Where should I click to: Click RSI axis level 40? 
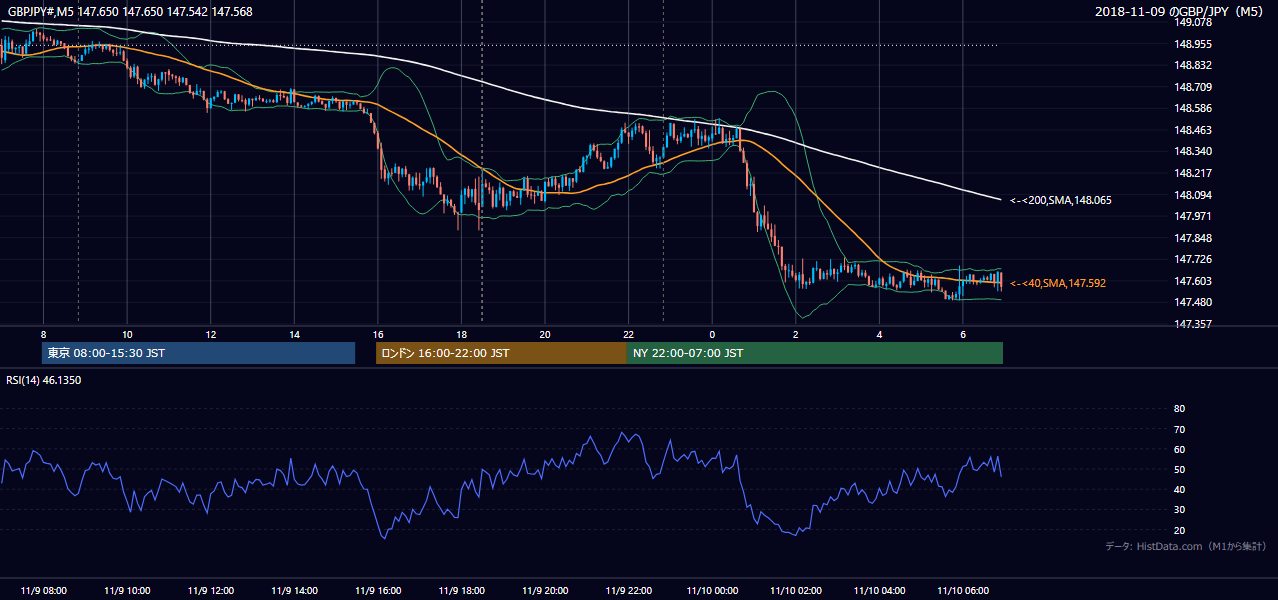click(x=1179, y=489)
